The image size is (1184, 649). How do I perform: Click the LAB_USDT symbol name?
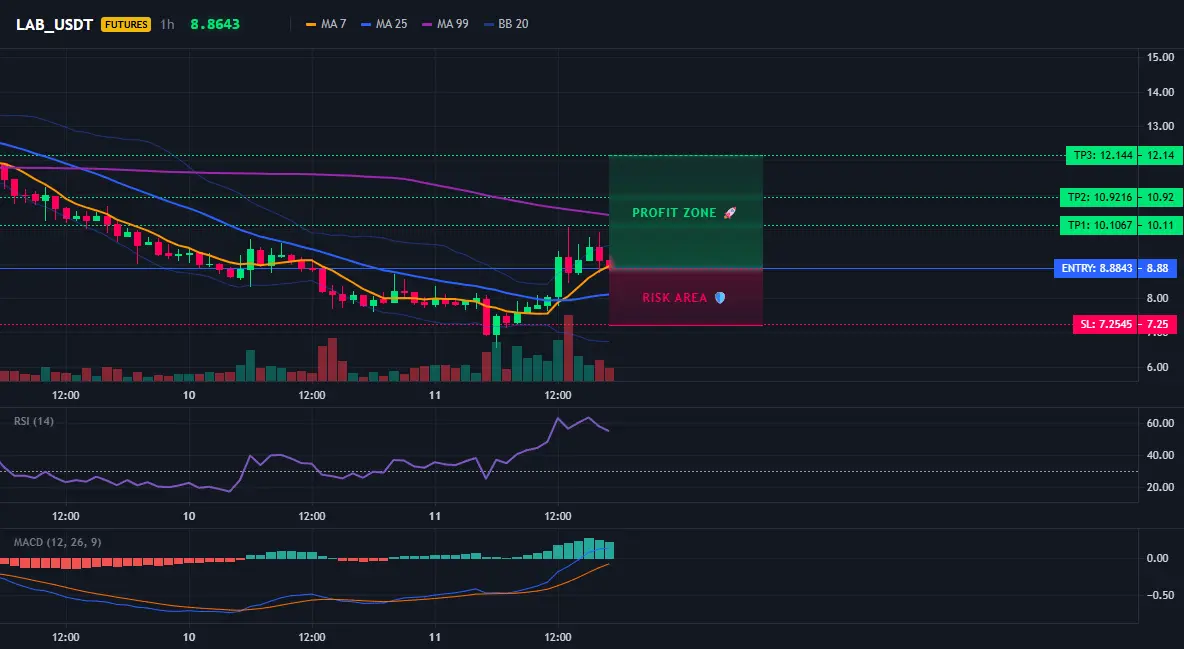[54, 24]
